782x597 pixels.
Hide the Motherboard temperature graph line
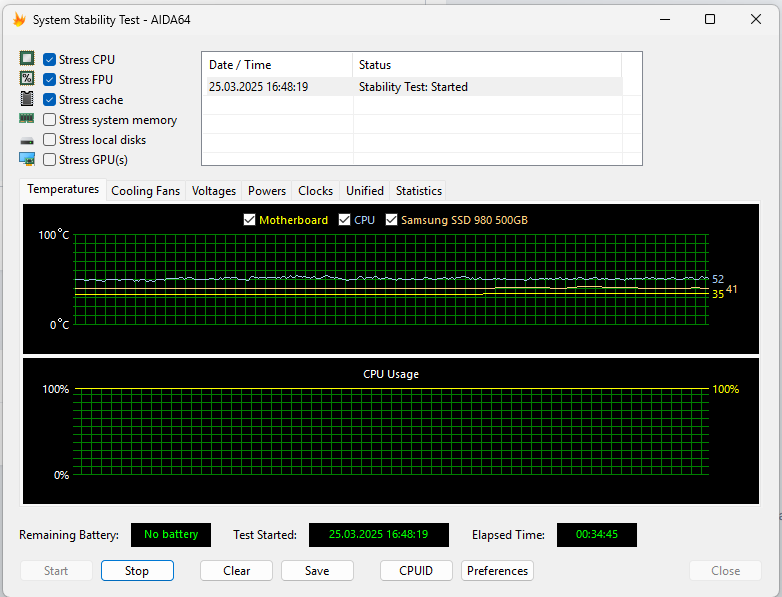(250, 220)
